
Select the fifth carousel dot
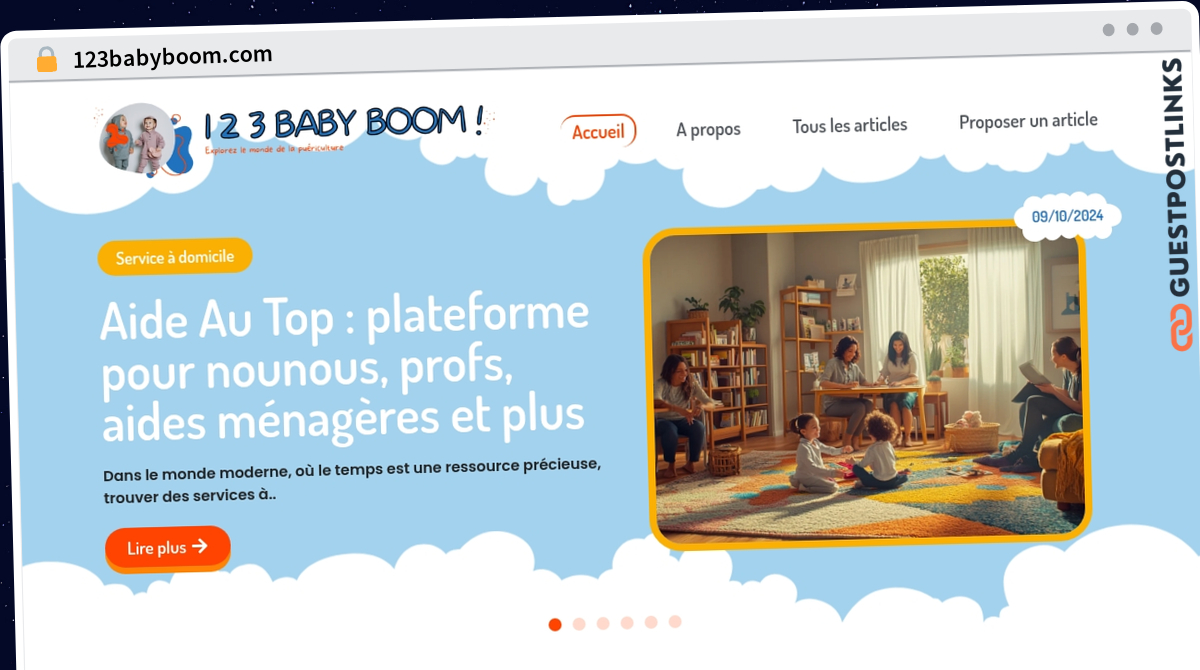(x=651, y=622)
